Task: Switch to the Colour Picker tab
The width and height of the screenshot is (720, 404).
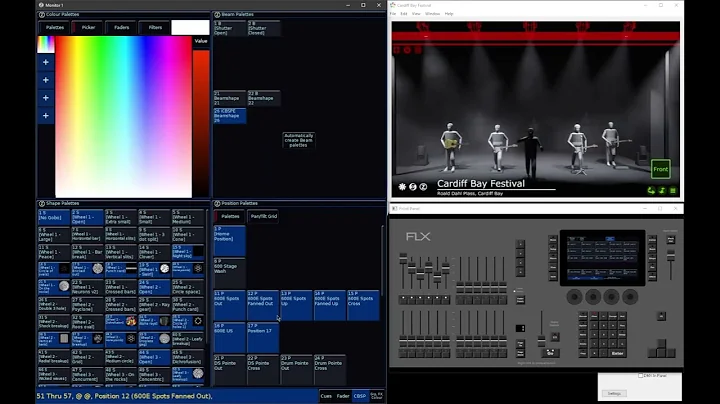Action: [88, 28]
